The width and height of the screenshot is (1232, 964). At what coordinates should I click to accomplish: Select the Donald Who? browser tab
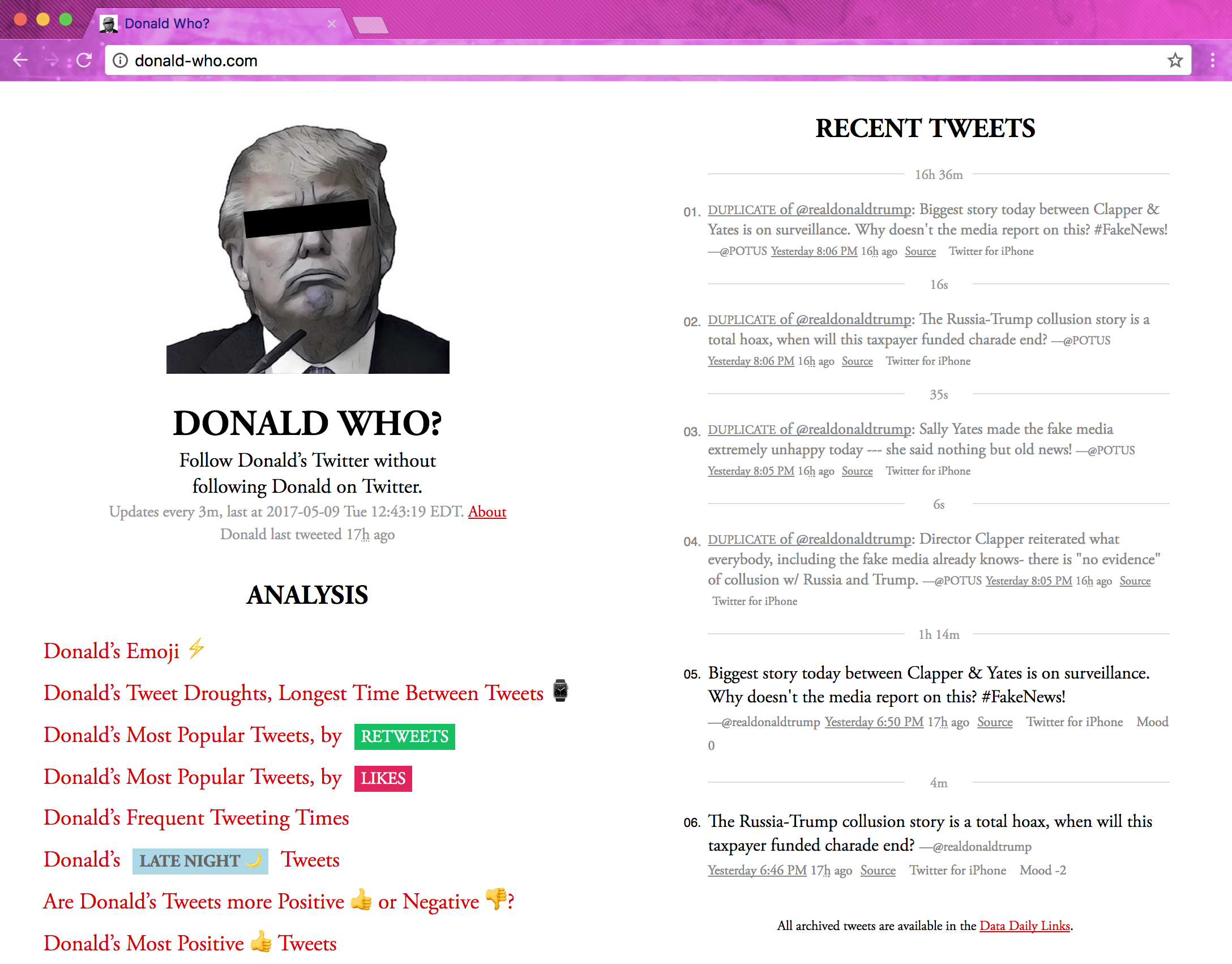pyautogui.click(x=167, y=23)
